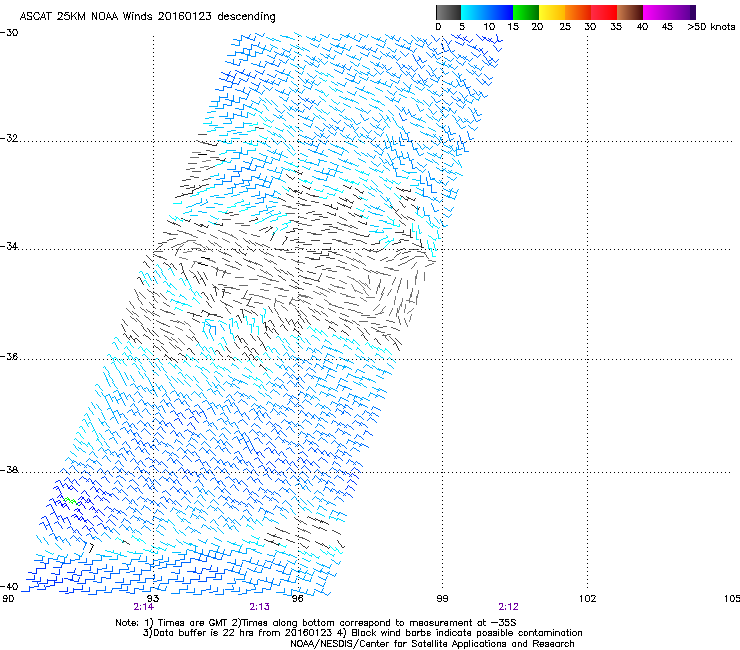Click the purple time stamp 2:13
Screen dimensions: 740x650
coord(260,607)
